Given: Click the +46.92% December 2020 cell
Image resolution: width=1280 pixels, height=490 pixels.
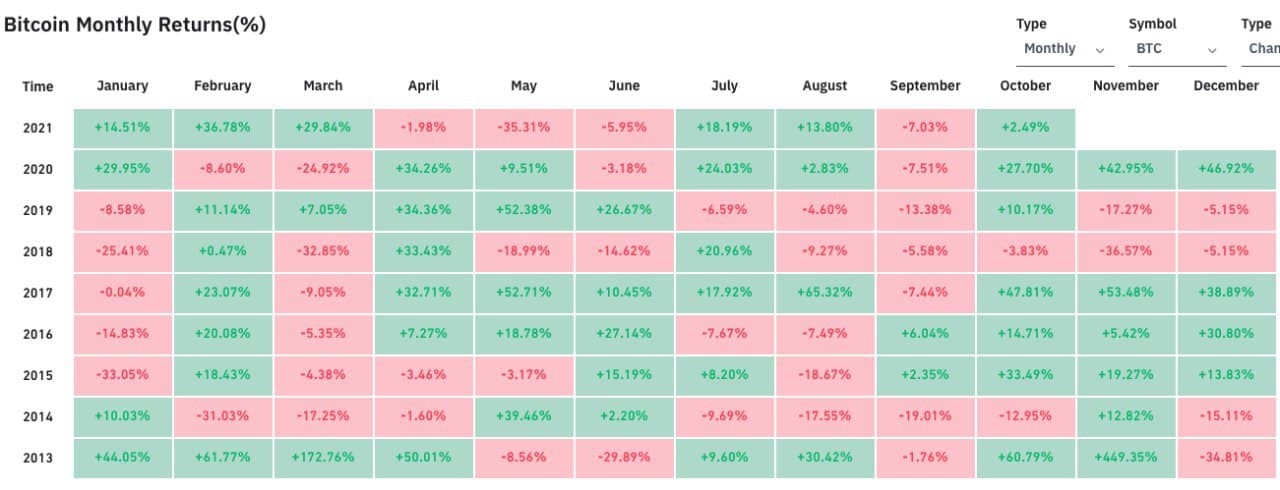Looking at the screenshot, I should tap(1226, 169).
